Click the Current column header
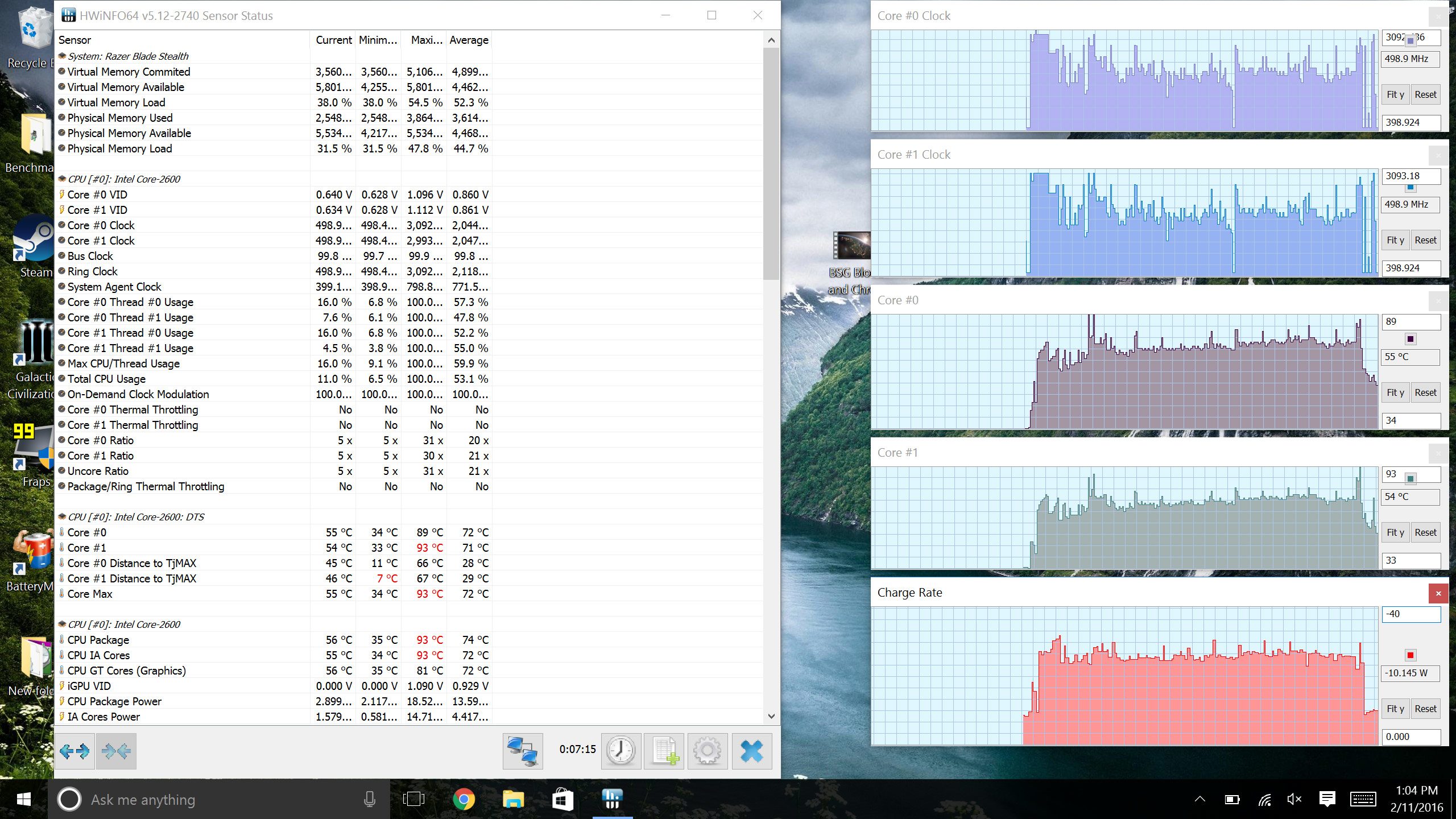This screenshot has height=819, width=1456. pyautogui.click(x=333, y=40)
